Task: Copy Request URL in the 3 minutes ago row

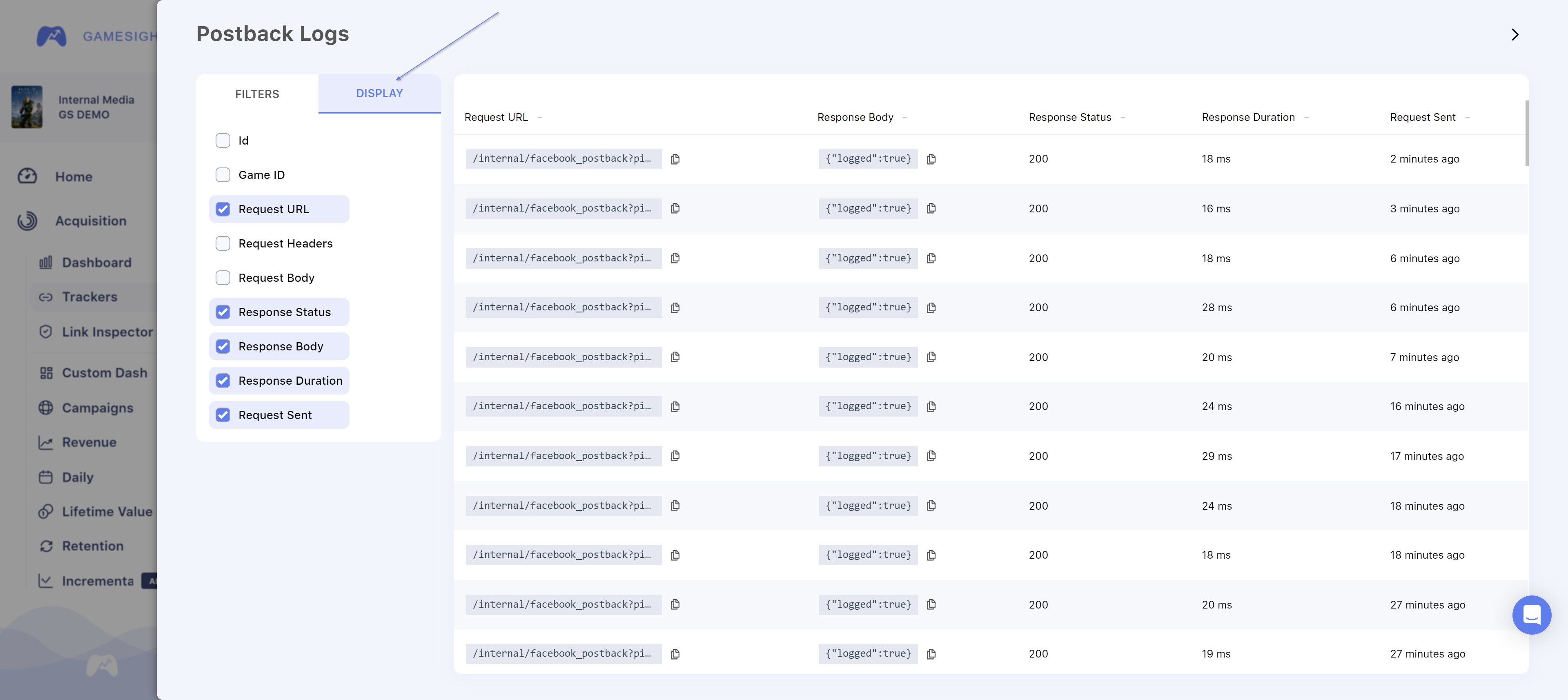Action: 675,209
